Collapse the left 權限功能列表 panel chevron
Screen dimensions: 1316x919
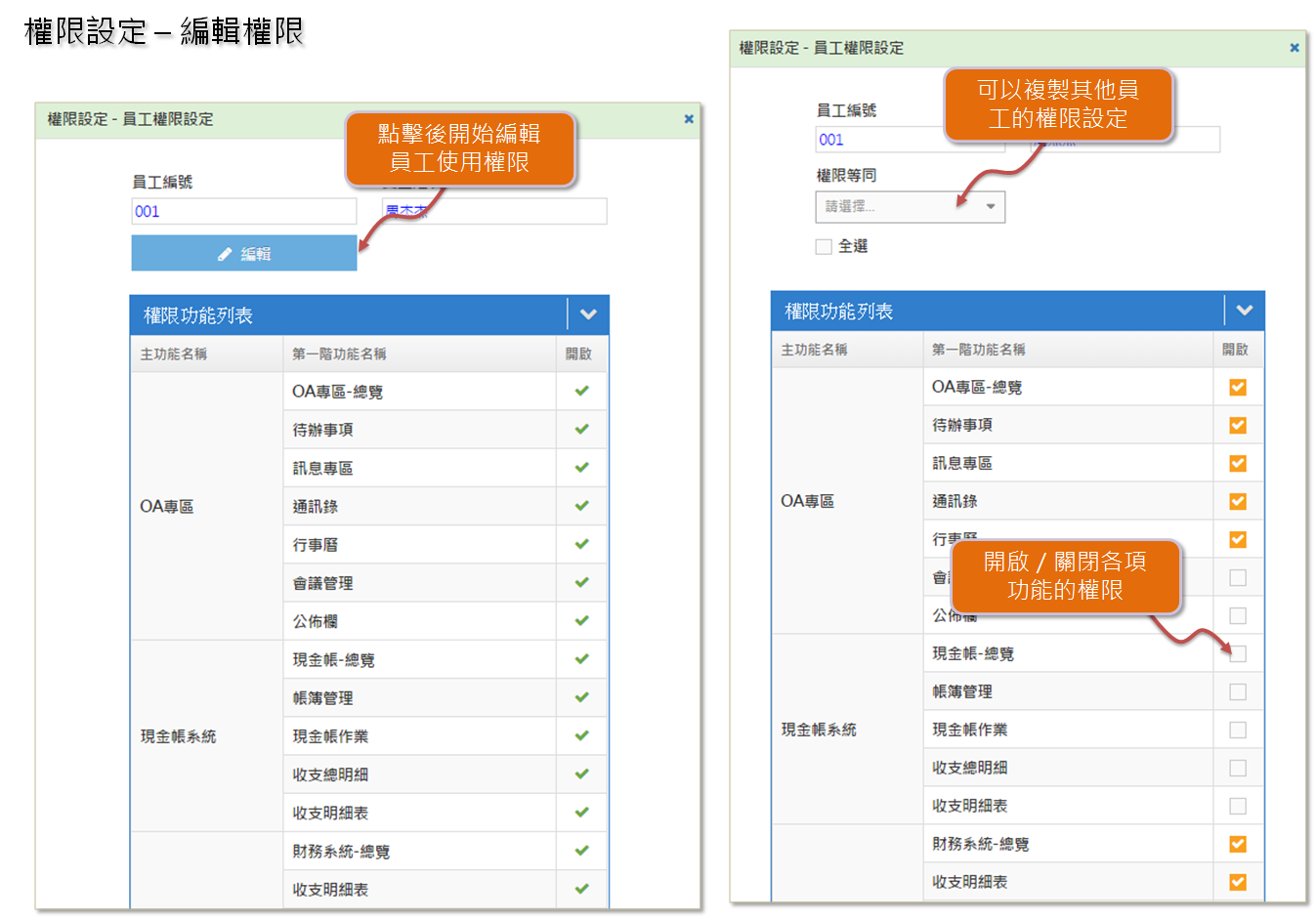(x=588, y=314)
